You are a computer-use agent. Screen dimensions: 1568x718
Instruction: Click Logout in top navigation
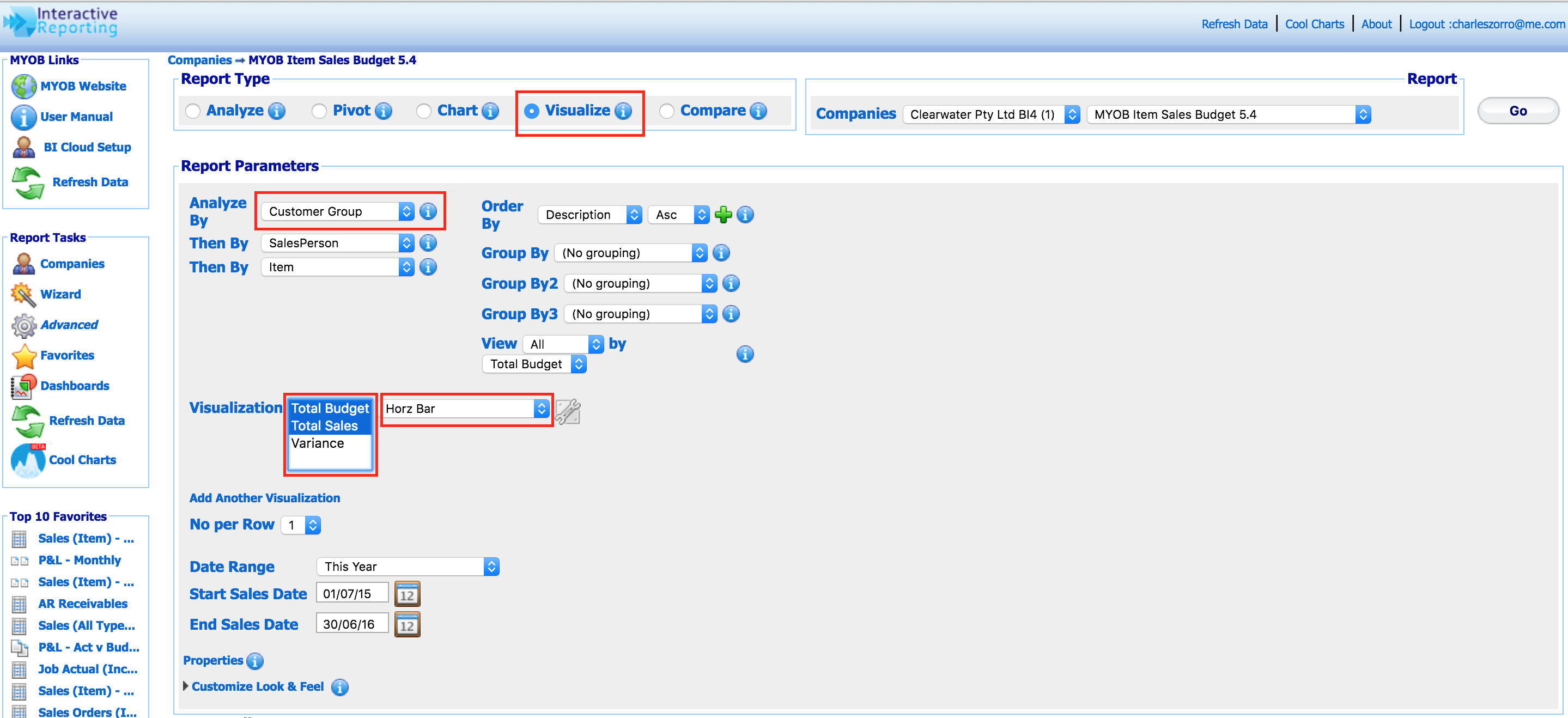(x=1487, y=25)
